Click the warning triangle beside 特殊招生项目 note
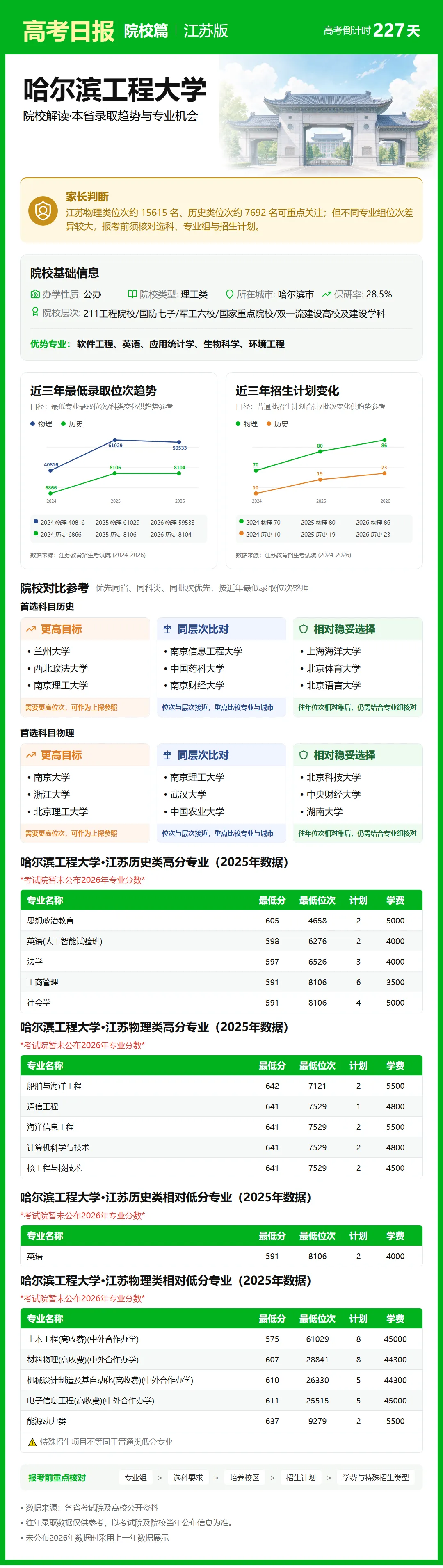Image resolution: width=443 pixels, height=1568 pixels. pyautogui.click(x=33, y=1442)
